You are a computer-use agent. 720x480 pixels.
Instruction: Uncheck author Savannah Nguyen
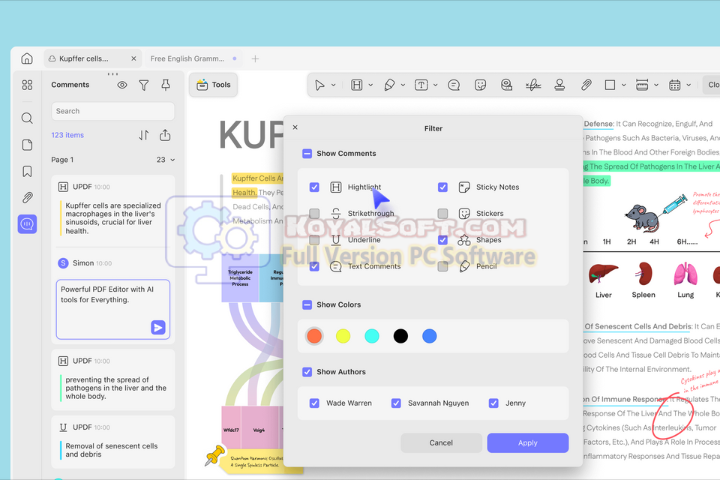(x=396, y=403)
